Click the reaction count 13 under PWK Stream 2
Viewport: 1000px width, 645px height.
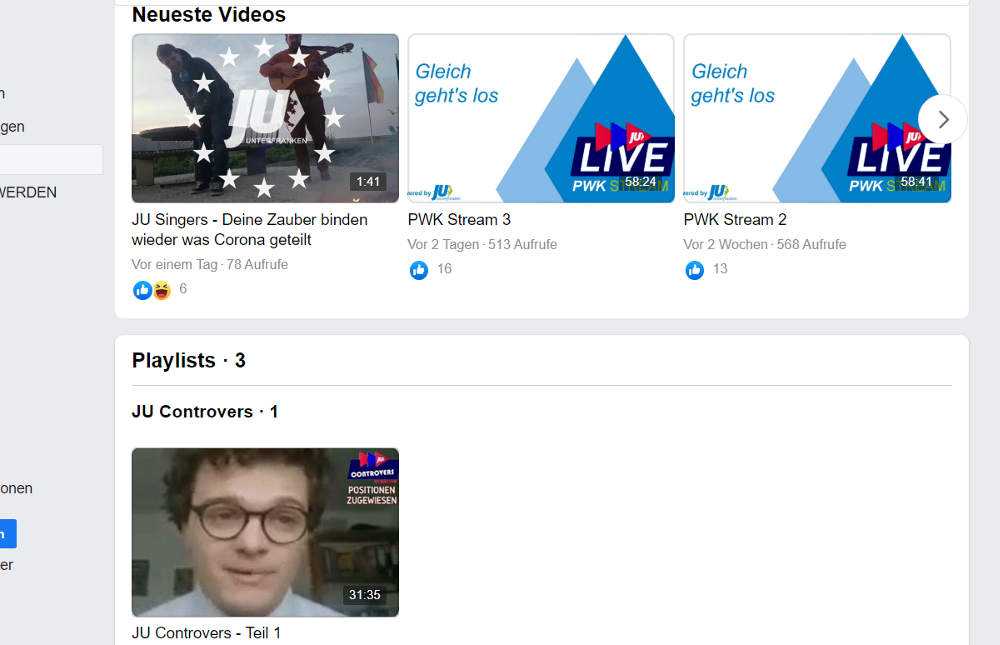click(720, 269)
